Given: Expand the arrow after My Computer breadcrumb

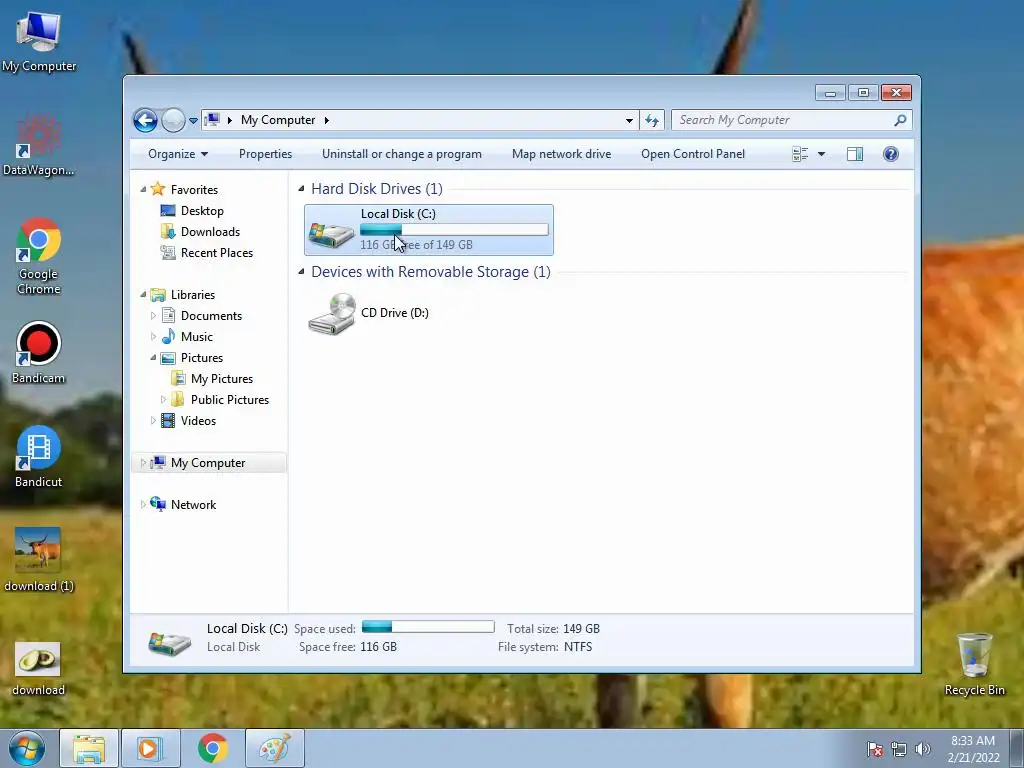Looking at the screenshot, I should (327, 120).
